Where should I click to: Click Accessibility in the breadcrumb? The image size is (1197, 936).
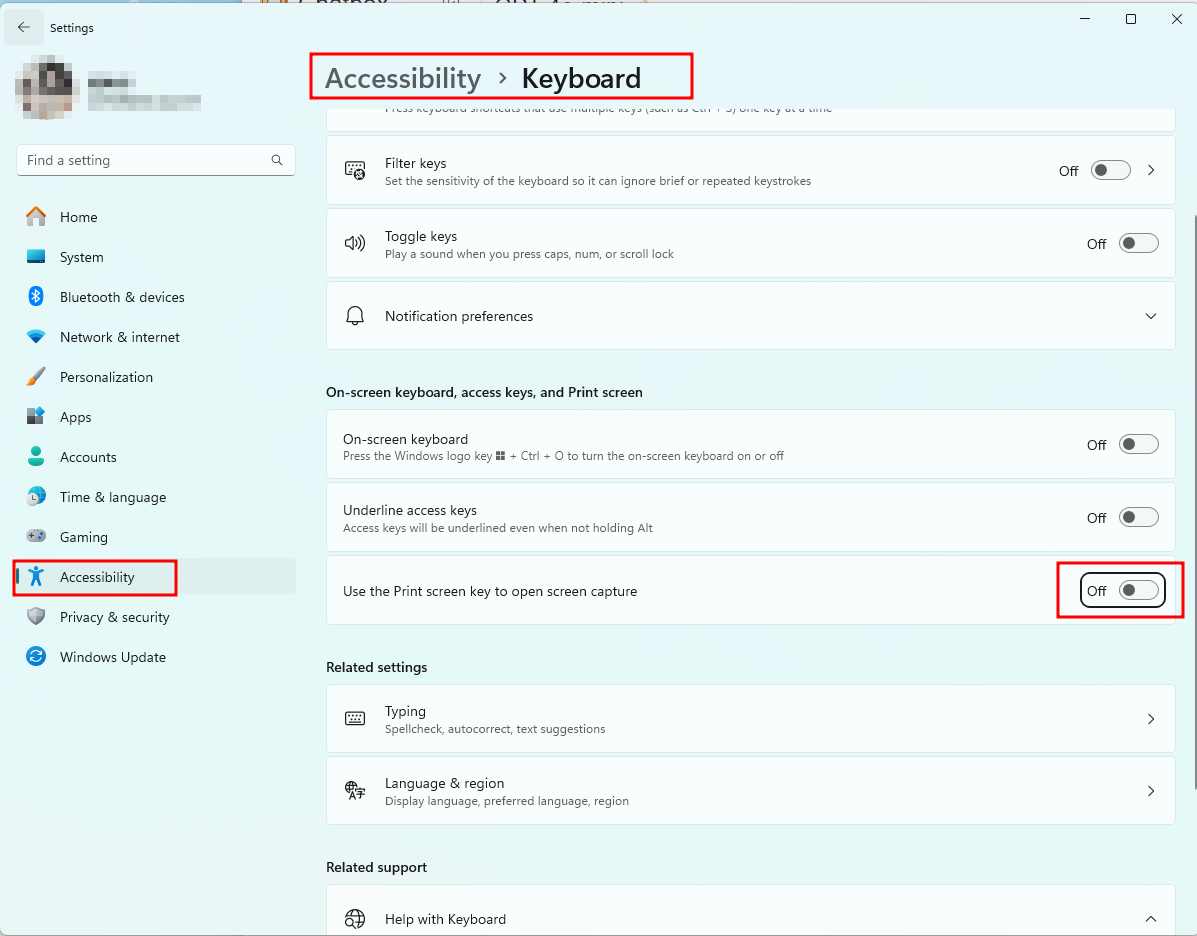click(x=403, y=78)
